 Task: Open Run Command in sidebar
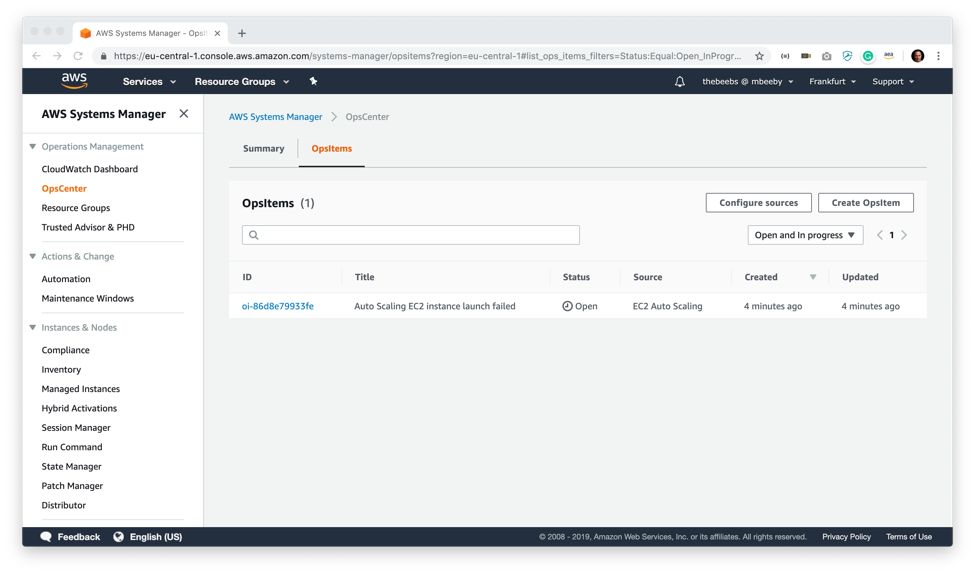(x=72, y=447)
